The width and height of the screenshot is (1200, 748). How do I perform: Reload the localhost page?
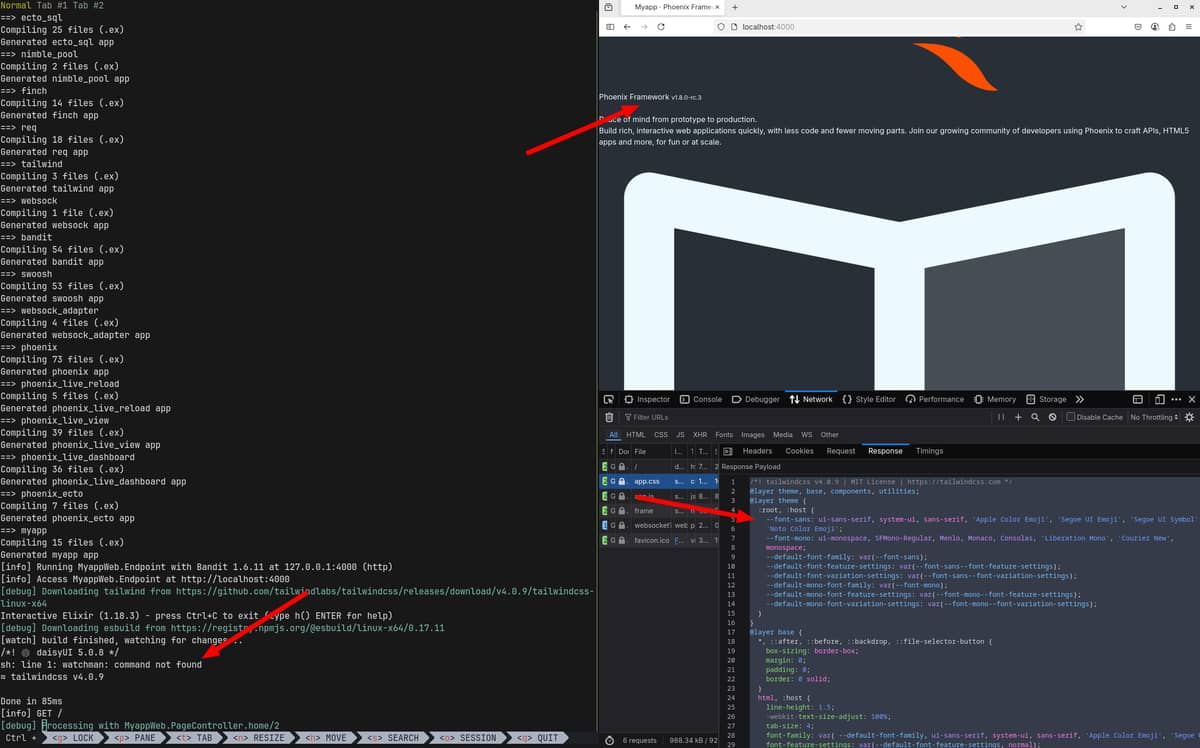tap(661, 27)
